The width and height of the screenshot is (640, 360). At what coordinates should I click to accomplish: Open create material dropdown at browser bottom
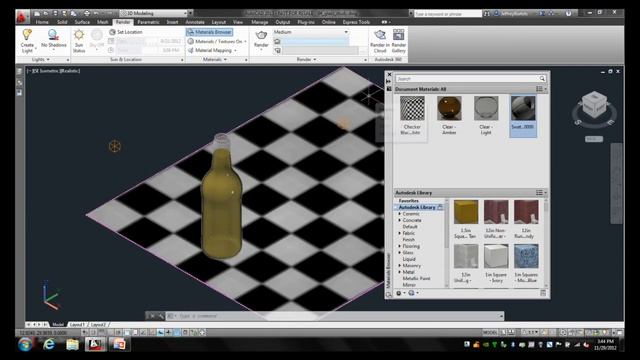[x=400, y=293]
